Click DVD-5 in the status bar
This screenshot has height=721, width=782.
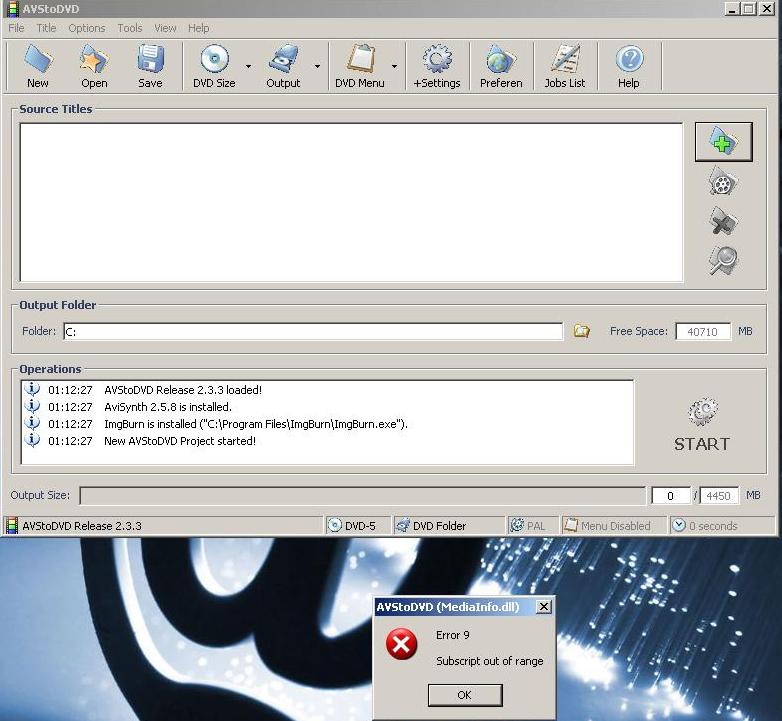[x=357, y=526]
